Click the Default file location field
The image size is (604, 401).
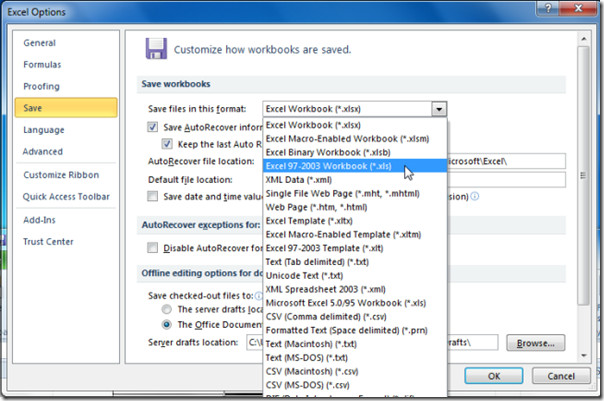pyautogui.click(x=506, y=180)
